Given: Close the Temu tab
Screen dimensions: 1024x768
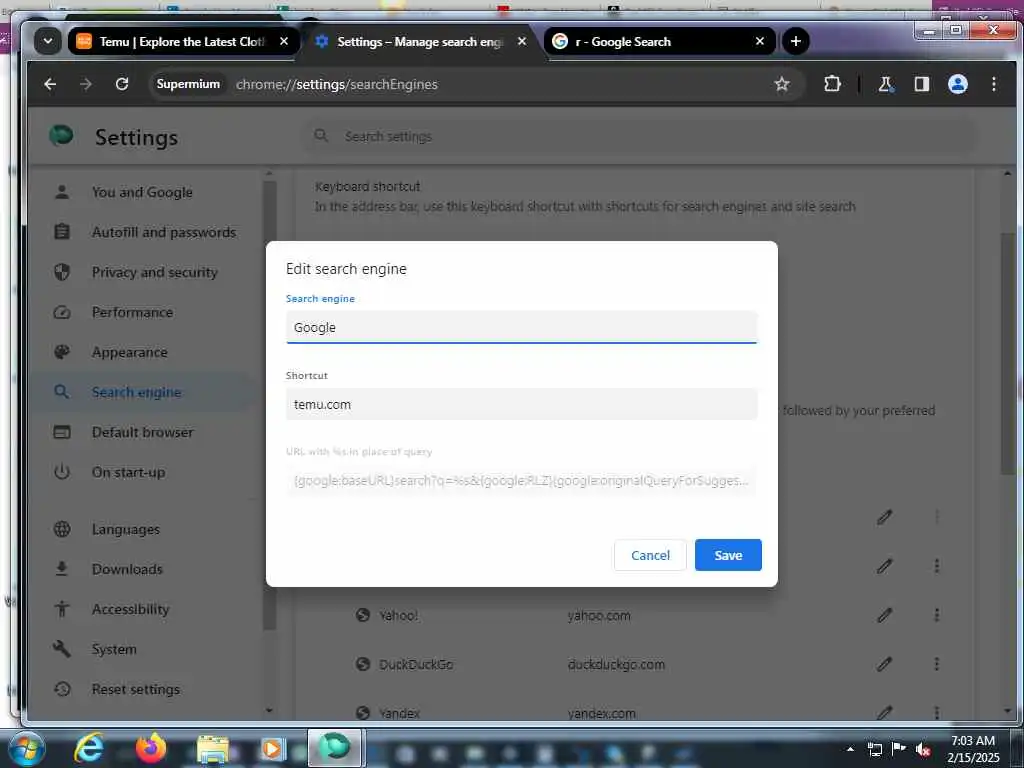Looking at the screenshot, I should click(x=283, y=41).
